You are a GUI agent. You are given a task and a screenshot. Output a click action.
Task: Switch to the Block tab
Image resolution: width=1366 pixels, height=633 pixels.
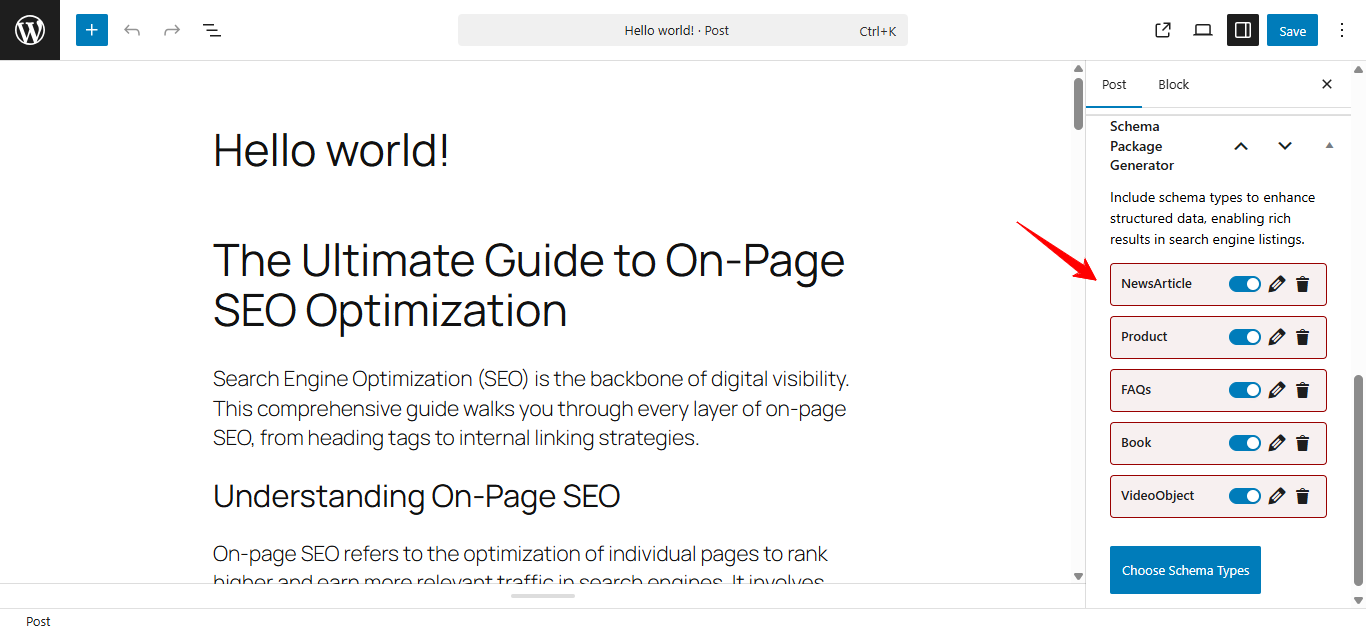pos(1173,85)
